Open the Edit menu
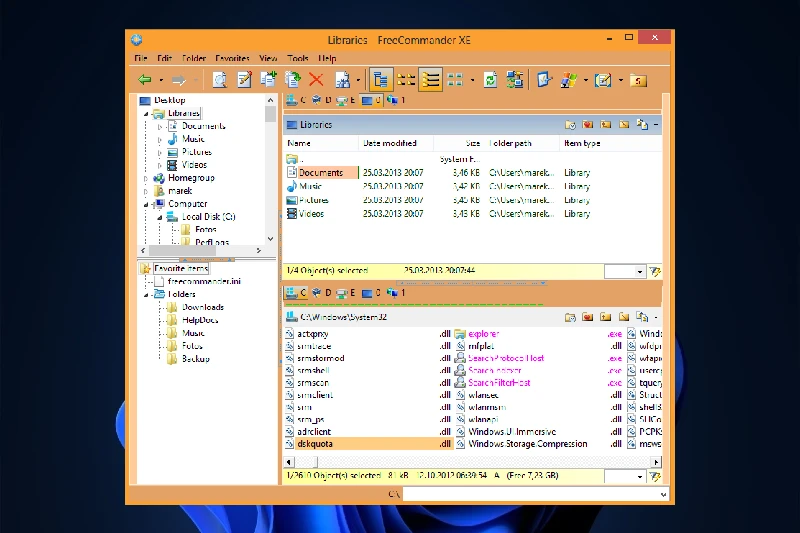This screenshot has width=800, height=533. click(164, 58)
